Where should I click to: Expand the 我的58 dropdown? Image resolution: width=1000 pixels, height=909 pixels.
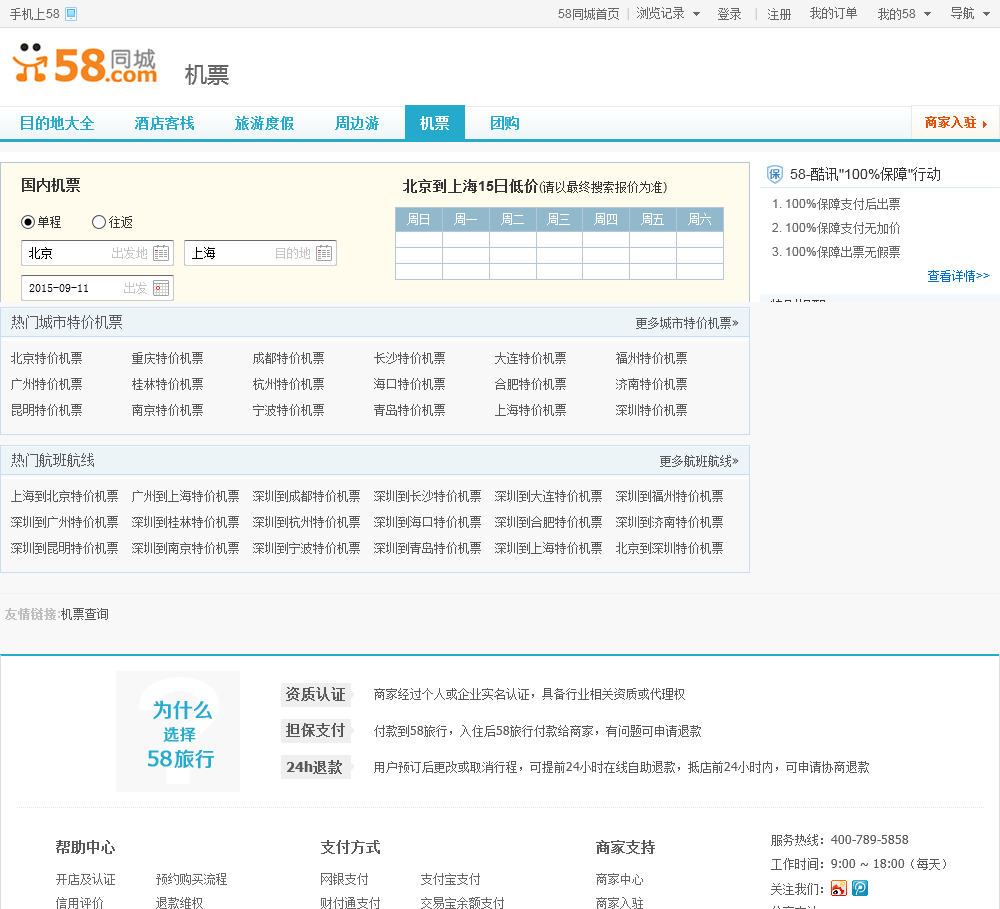(x=904, y=13)
